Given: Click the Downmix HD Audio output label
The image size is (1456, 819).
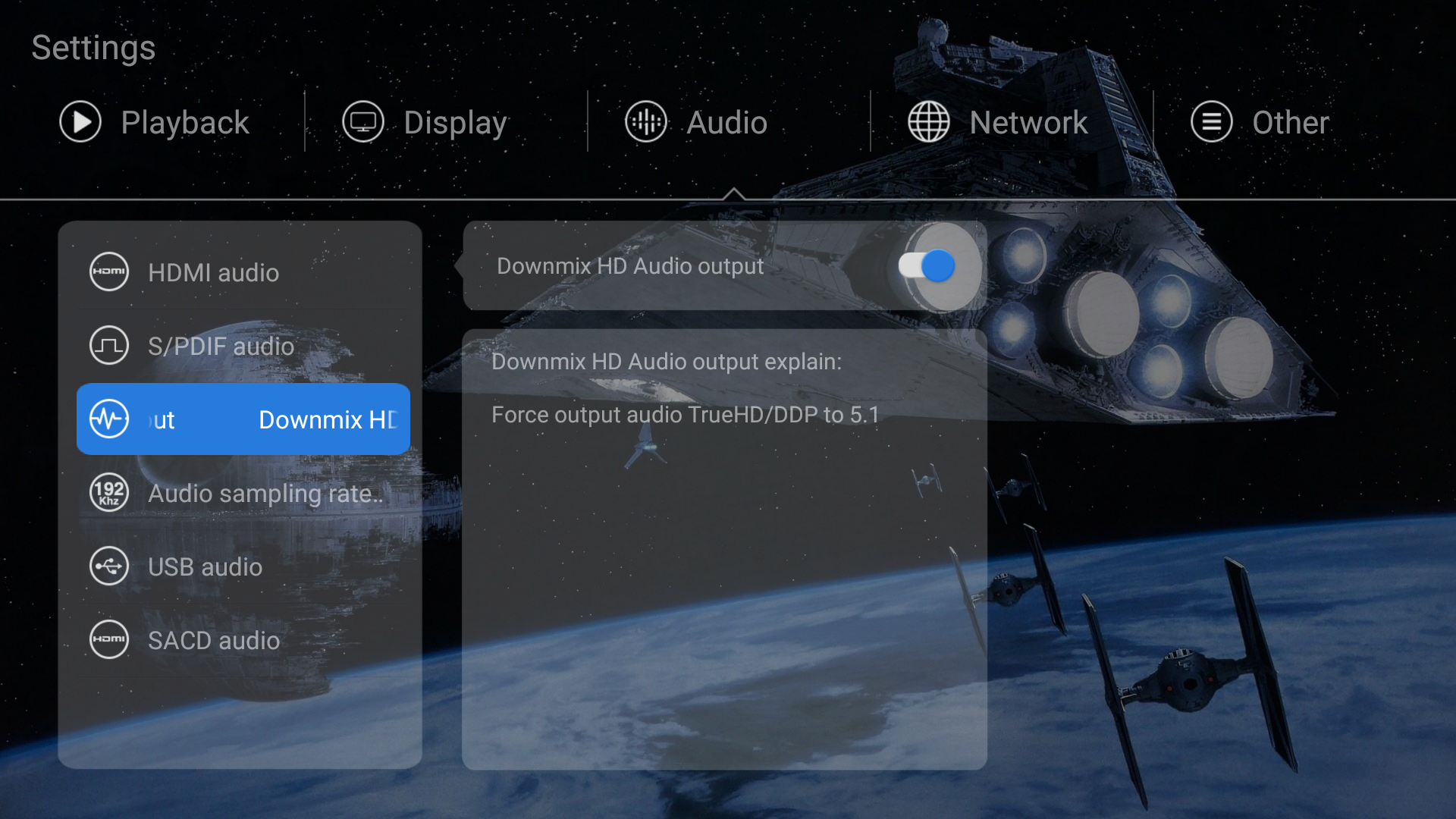Looking at the screenshot, I should (x=630, y=266).
